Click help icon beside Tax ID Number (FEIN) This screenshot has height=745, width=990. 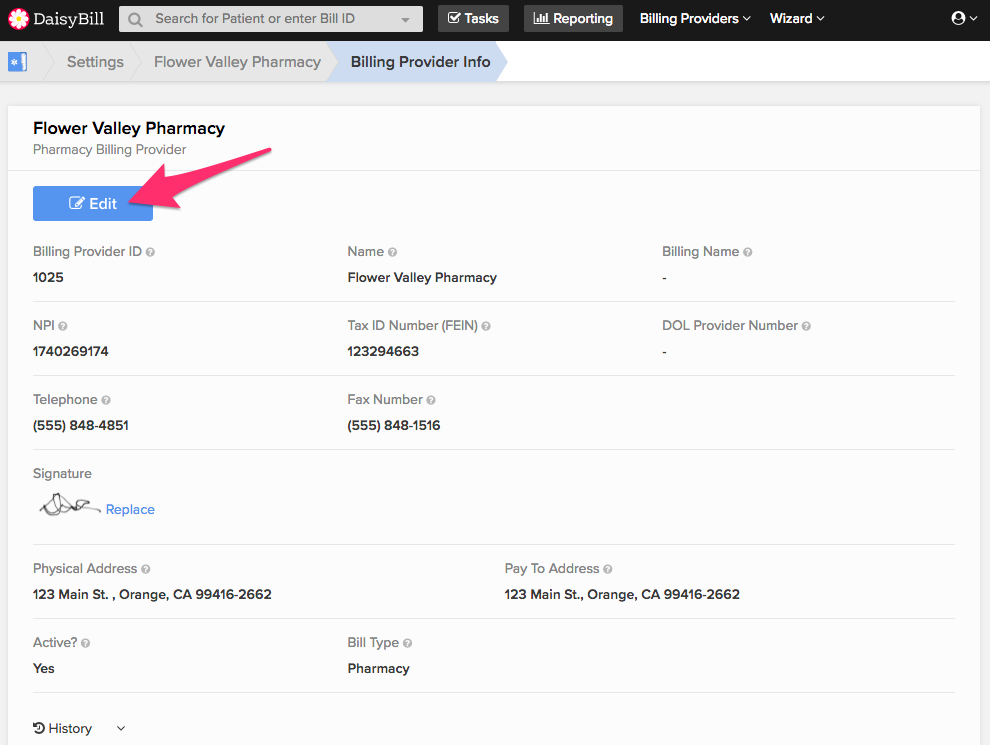pyautogui.click(x=486, y=326)
